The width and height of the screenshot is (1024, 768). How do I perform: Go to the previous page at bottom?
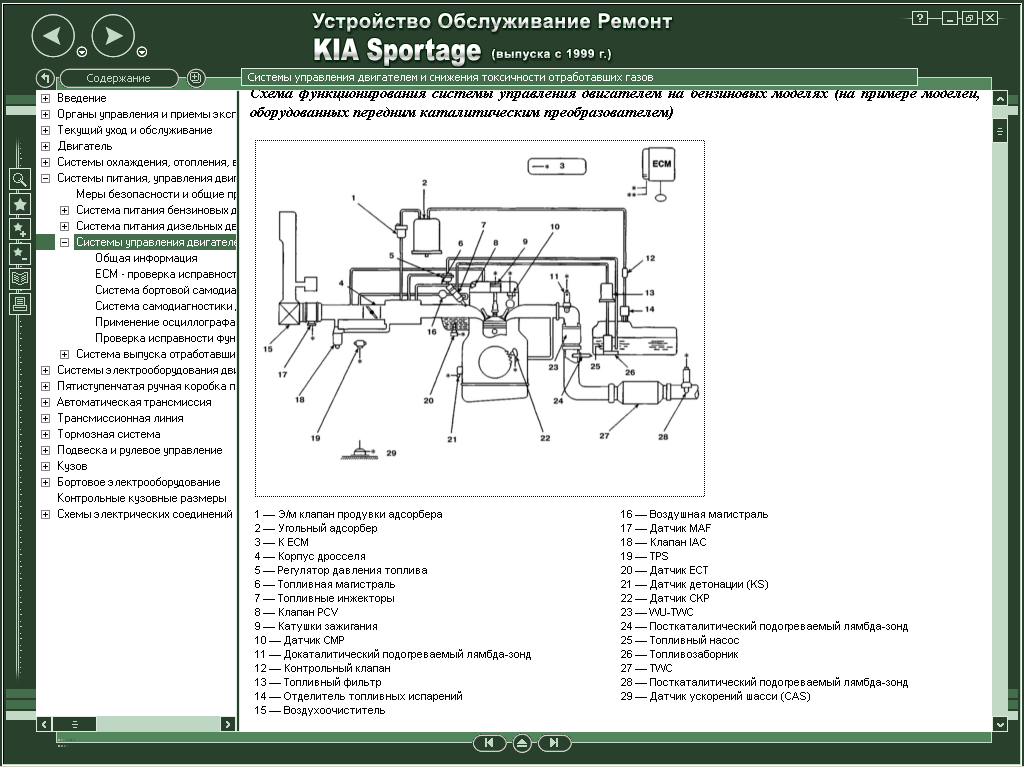click(487, 743)
